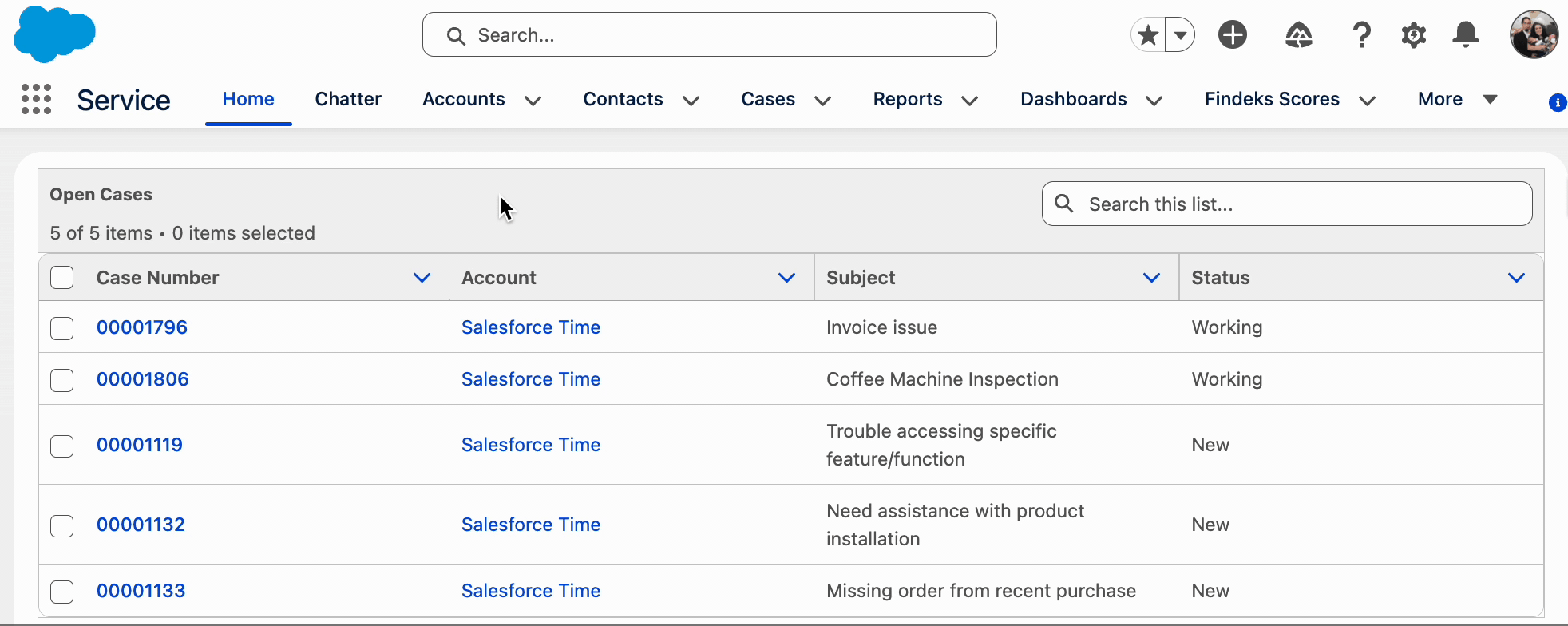Select checkbox for case 00001796

[x=61, y=328]
